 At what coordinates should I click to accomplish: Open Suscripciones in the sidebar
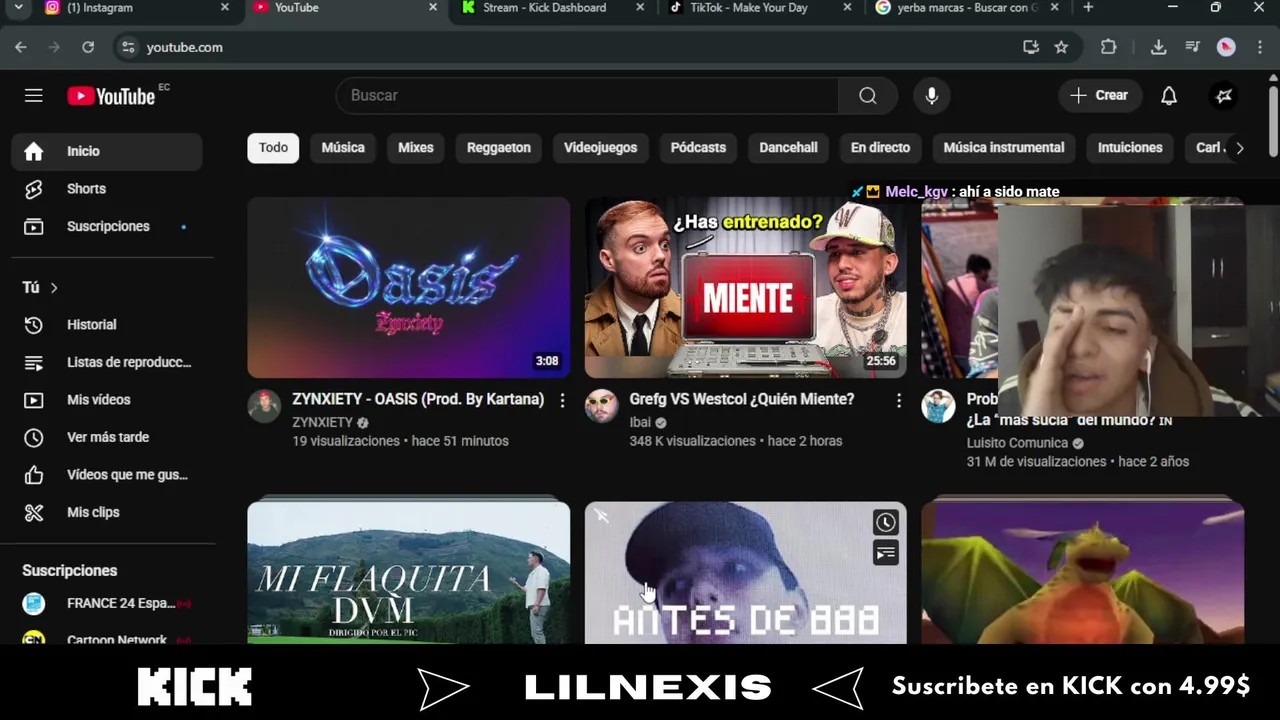tap(107, 227)
